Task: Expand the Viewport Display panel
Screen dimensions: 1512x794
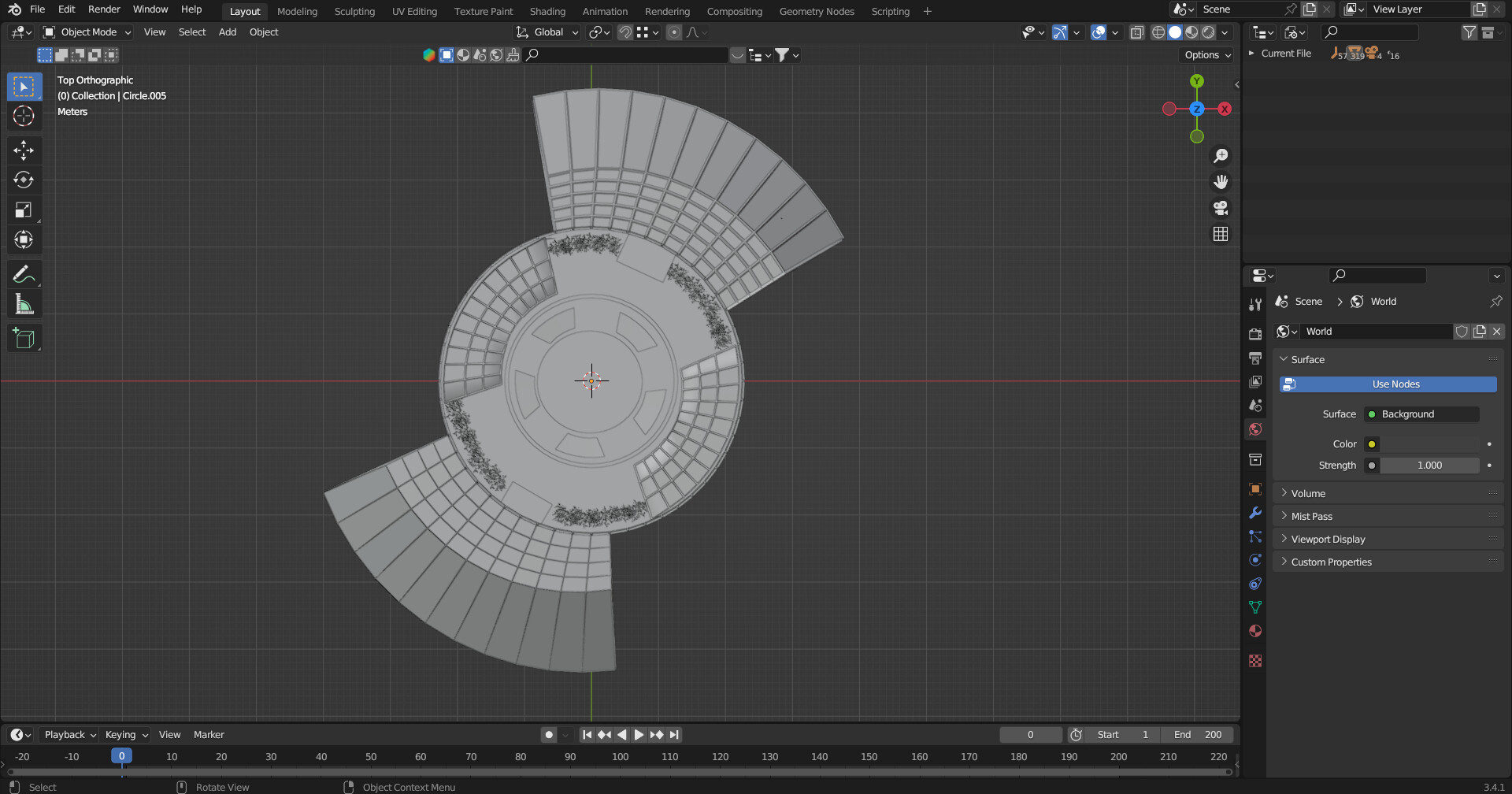Action: click(1328, 539)
